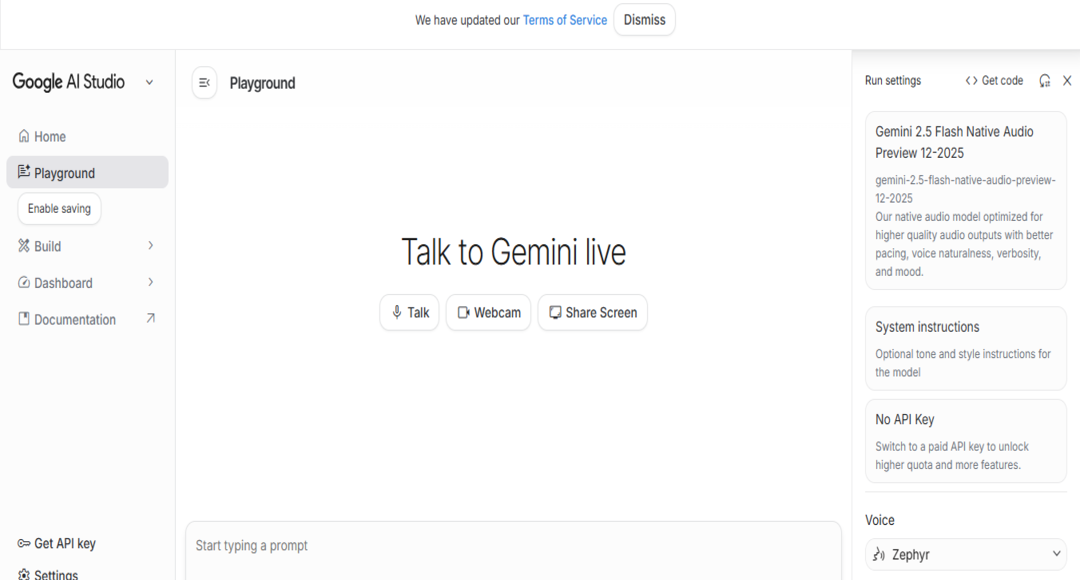Open the Google AI Studio dropdown
Screen dimensions: 1080x580
[149, 82]
